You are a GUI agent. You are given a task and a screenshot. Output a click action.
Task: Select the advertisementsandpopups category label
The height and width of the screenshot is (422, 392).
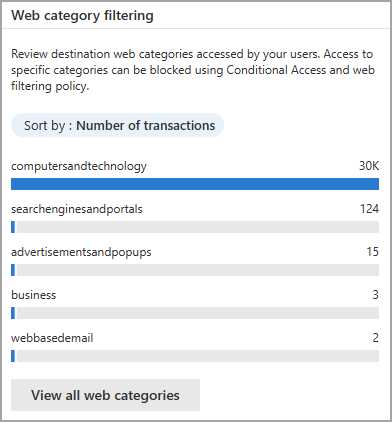click(81, 252)
